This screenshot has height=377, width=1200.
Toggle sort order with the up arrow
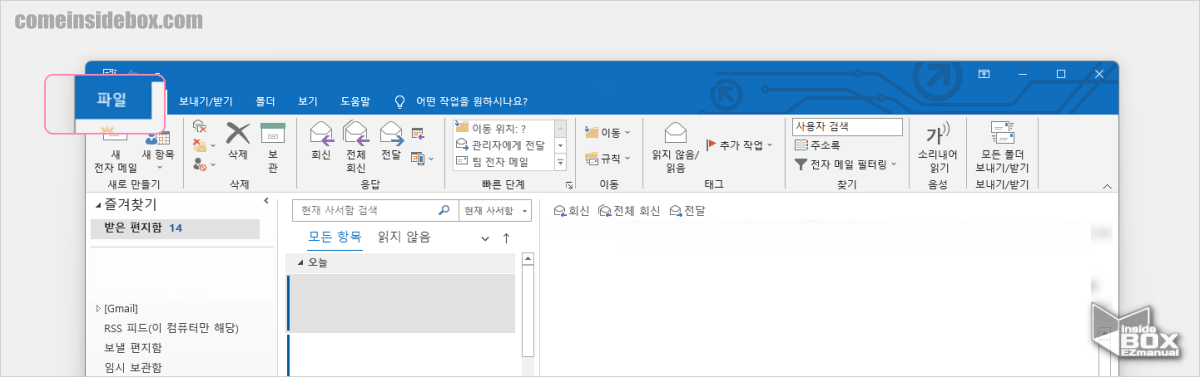pyautogui.click(x=506, y=238)
